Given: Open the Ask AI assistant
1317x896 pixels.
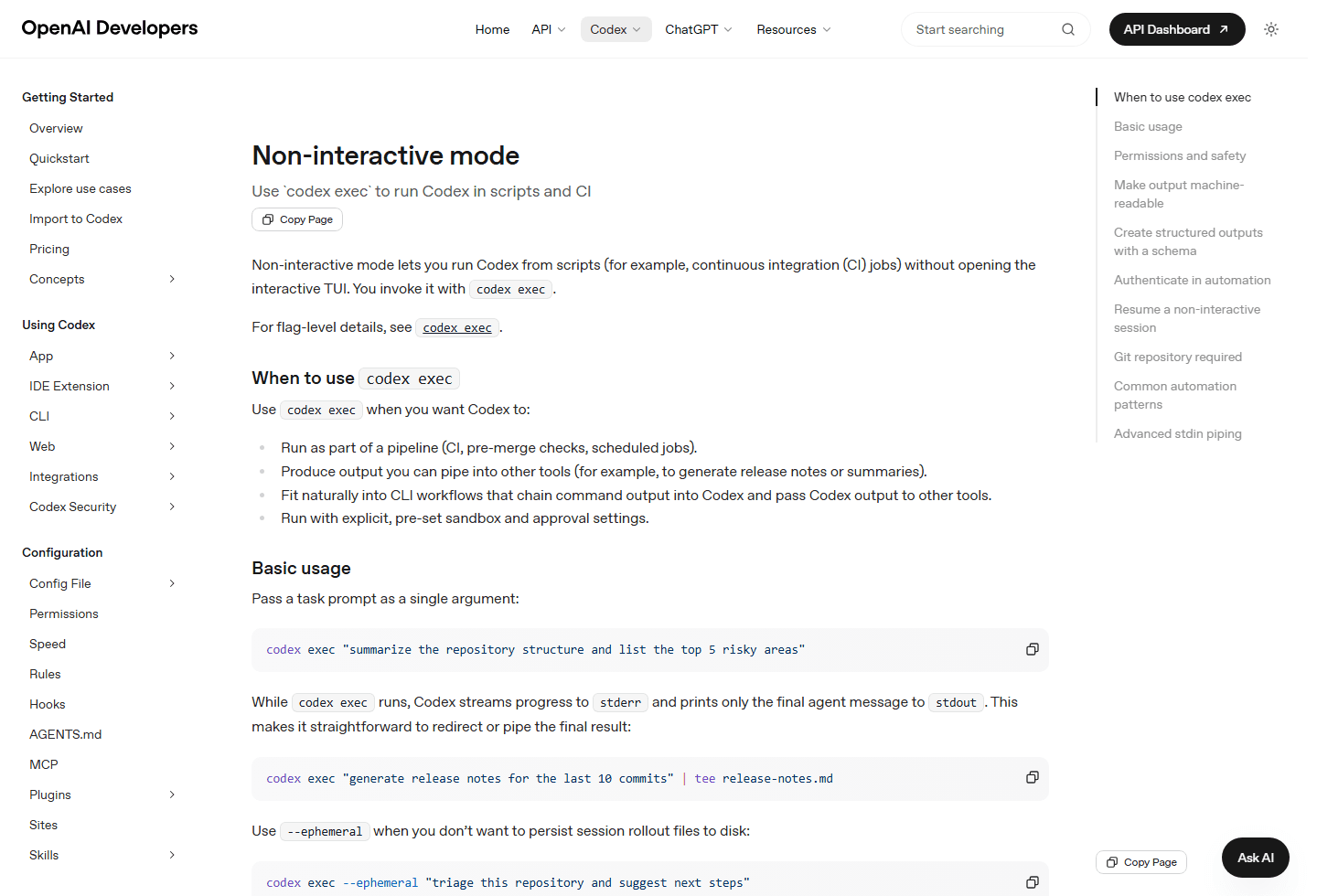Looking at the screenshot, I should 1255,858.
